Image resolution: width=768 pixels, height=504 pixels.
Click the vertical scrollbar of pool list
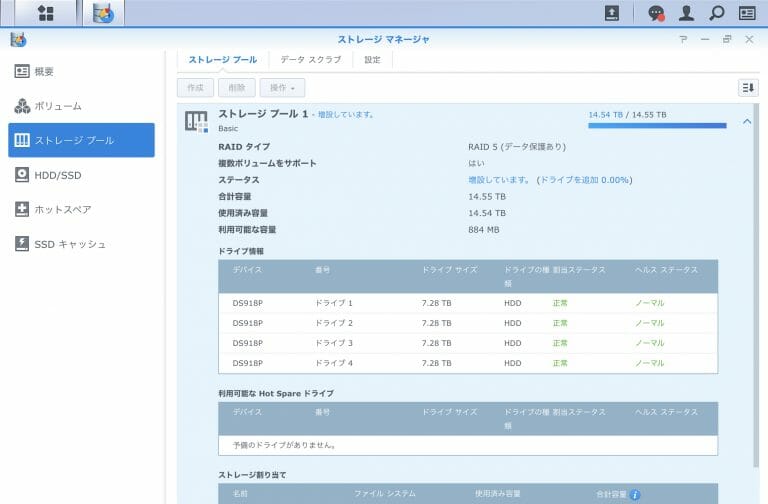pos(756,284)
